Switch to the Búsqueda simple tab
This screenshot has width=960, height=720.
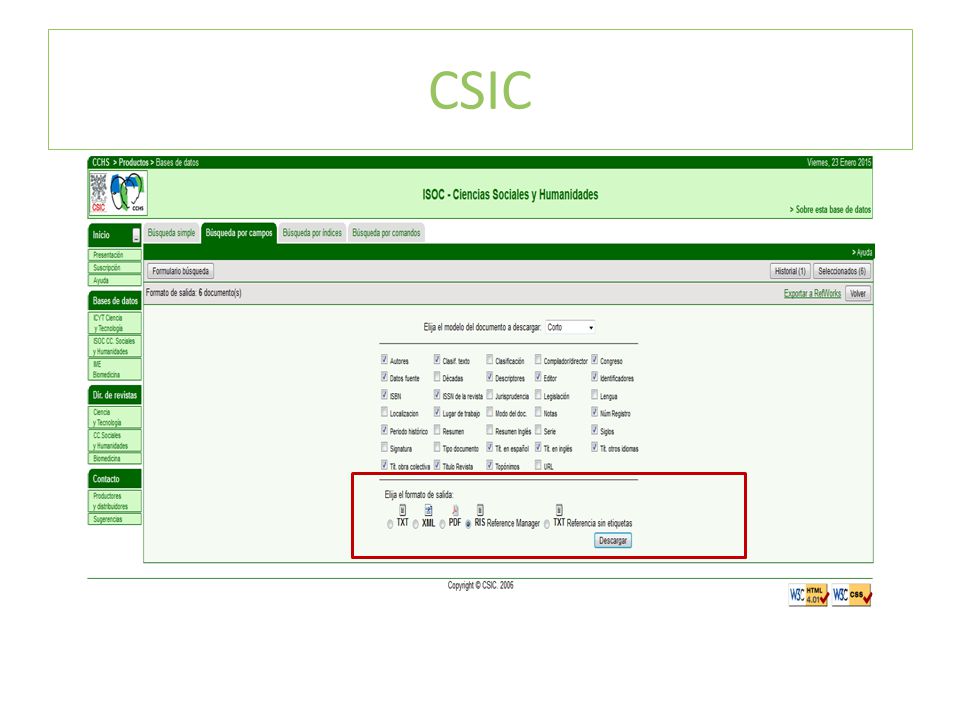tap(171, 233)
